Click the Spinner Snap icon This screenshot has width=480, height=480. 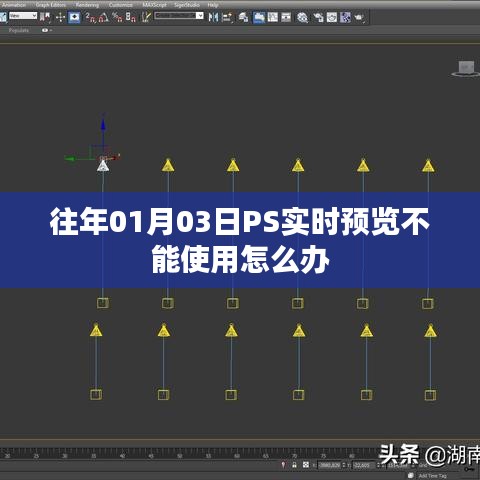click(130, 17)
